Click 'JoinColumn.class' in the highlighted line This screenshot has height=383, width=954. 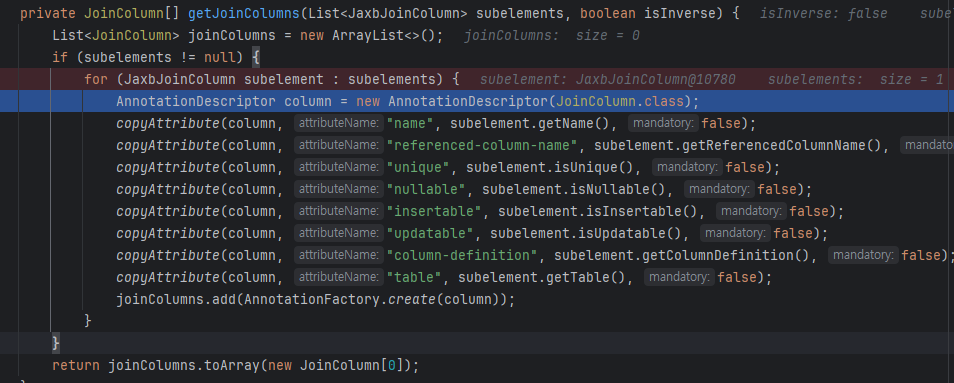point(620,102)
